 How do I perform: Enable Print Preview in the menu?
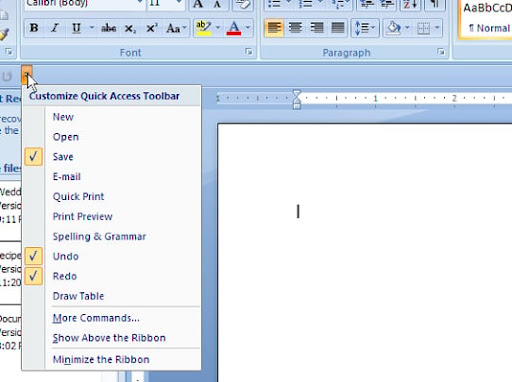point(112,217)
